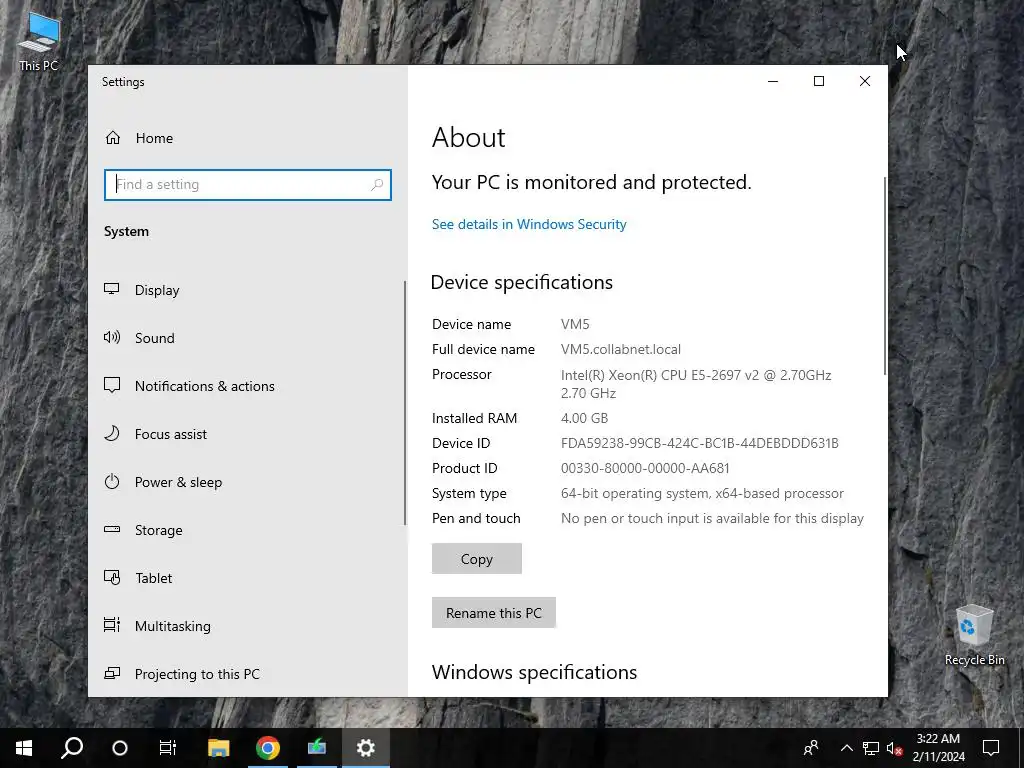Open Cortana from the taskbar

(120, 748)
